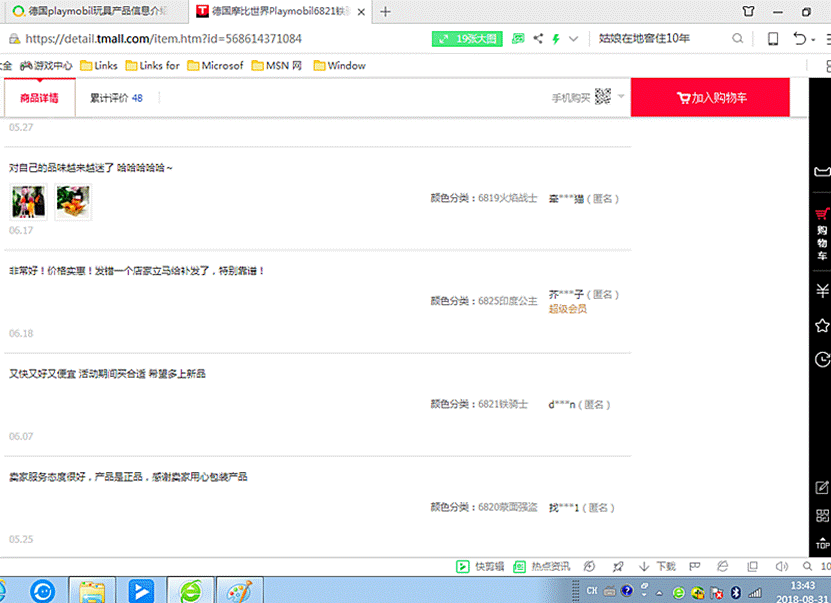This screenshot has width=831, height=603.
Task: Click the search magnifier in address bar
Action: point(737,39)
